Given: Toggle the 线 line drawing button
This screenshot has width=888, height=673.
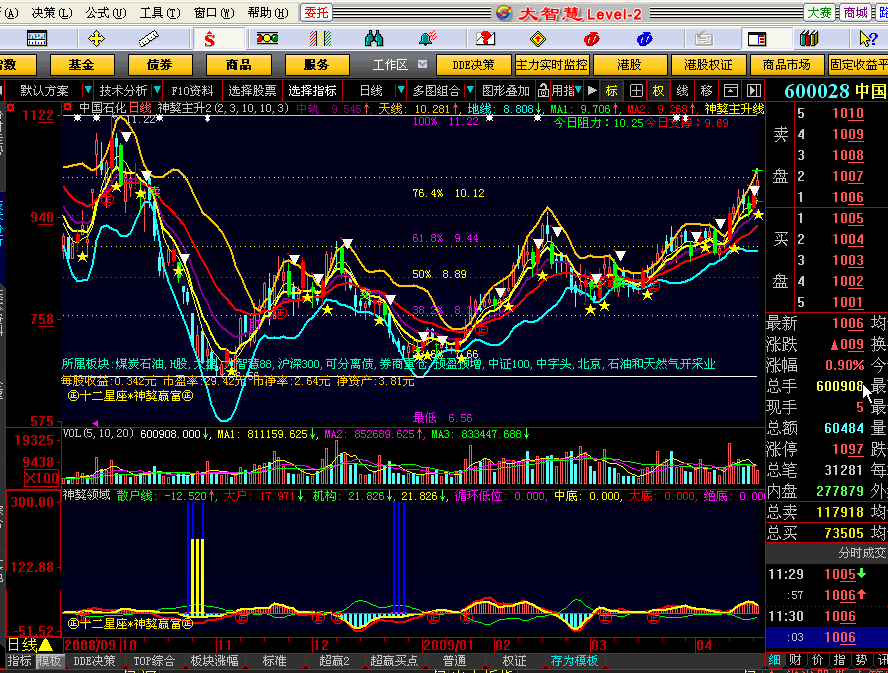Looking at the screenshot, I should [682, 91].
